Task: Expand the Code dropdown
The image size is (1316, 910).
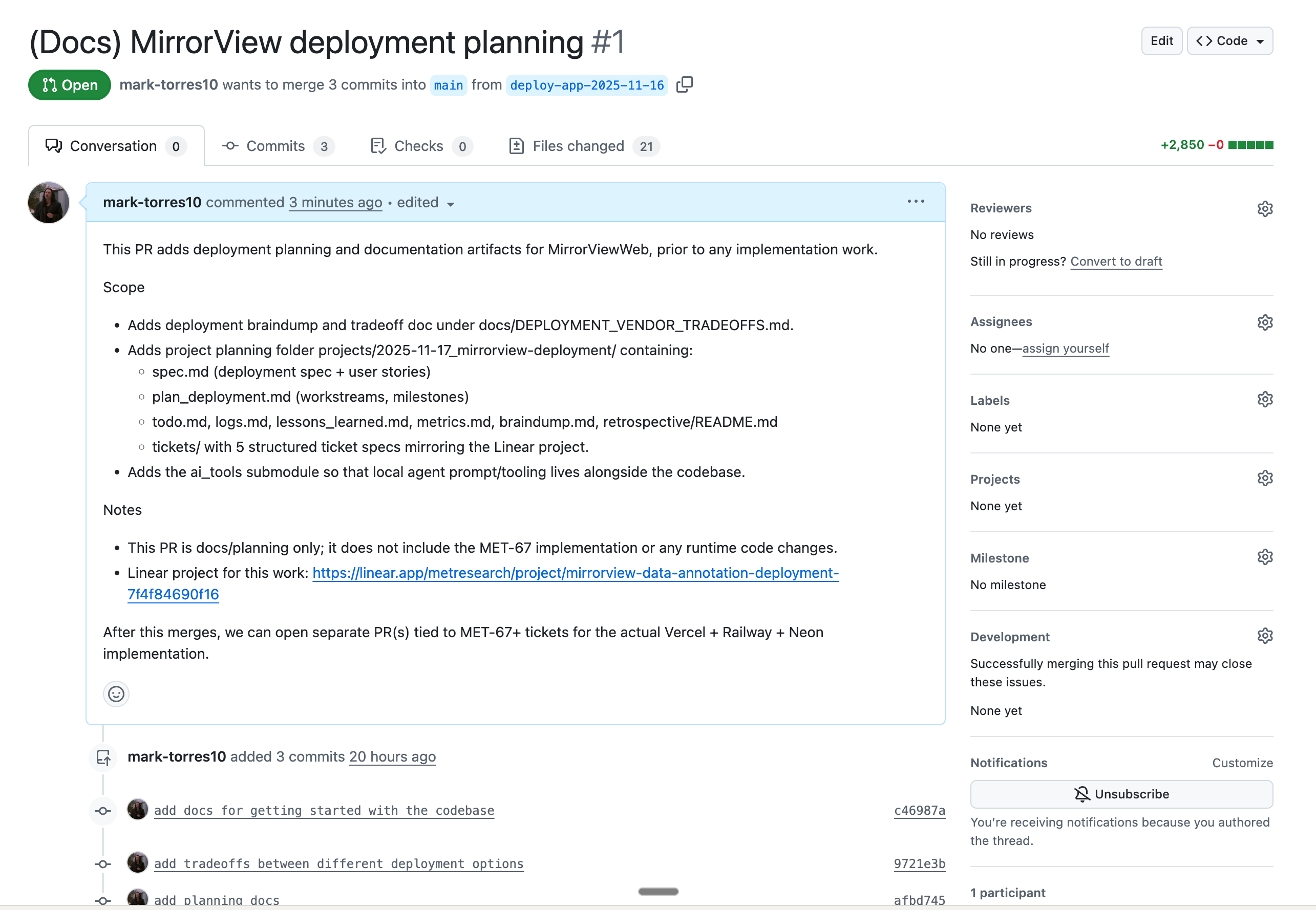Action: coord(1230,40)
